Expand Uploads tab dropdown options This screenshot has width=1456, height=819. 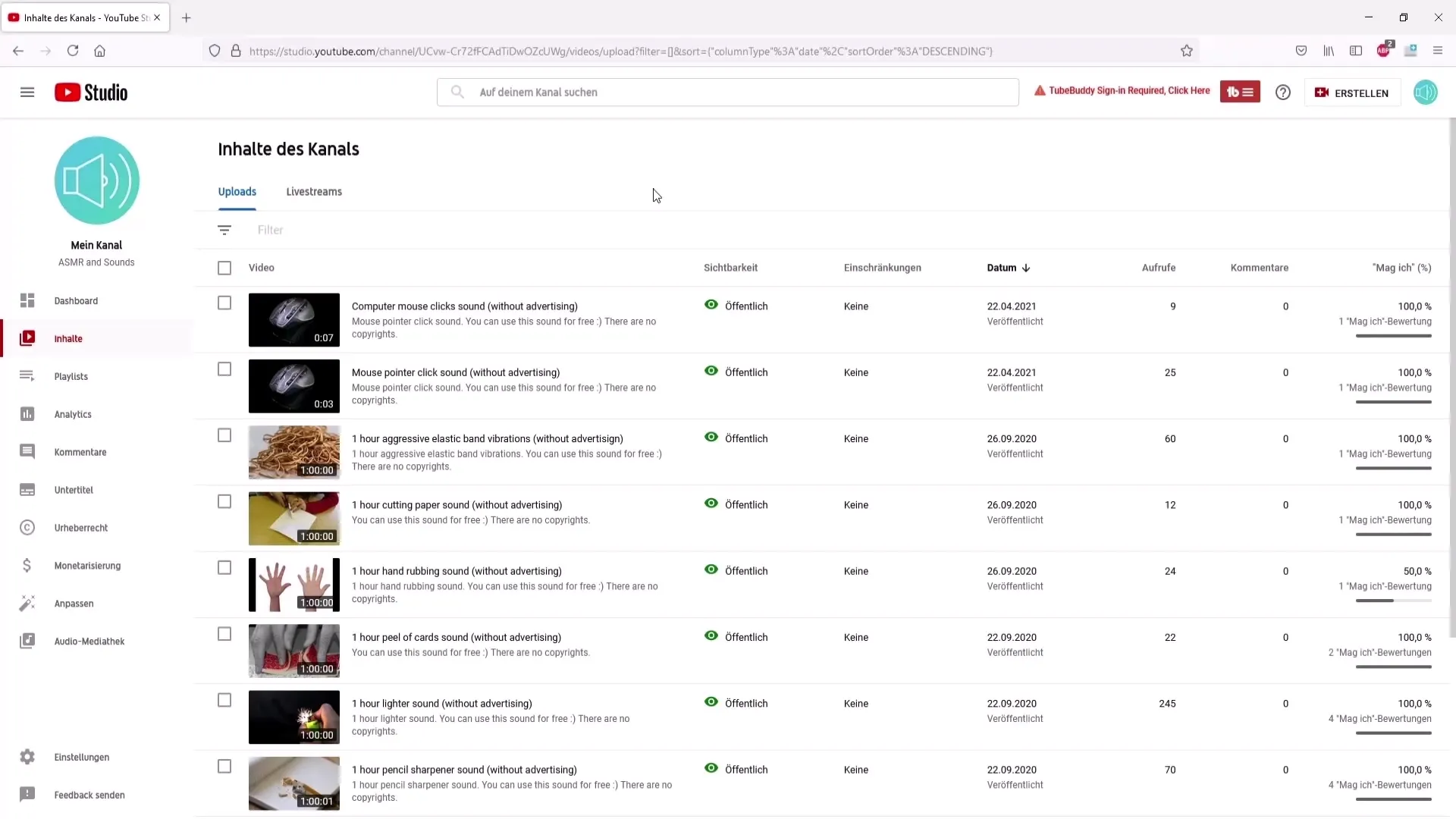(237, 191)
